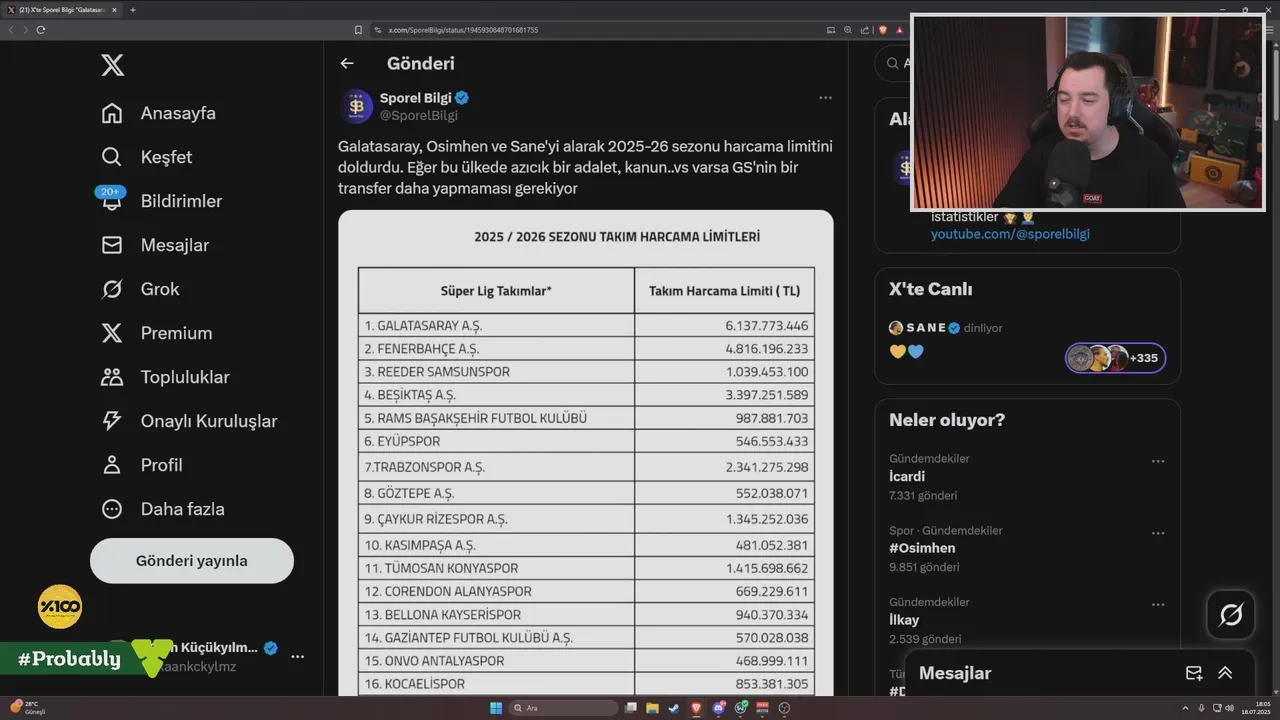The width and height of the screenshot is (1280, 720).
Task: Open Bildirimler notifications
Action: pos(161,201)
